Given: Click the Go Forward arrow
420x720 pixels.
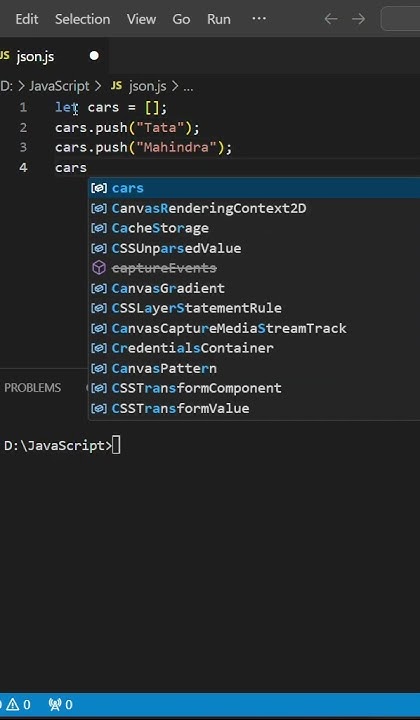Looking at the screenshot, I should click(x=358, y=19).
